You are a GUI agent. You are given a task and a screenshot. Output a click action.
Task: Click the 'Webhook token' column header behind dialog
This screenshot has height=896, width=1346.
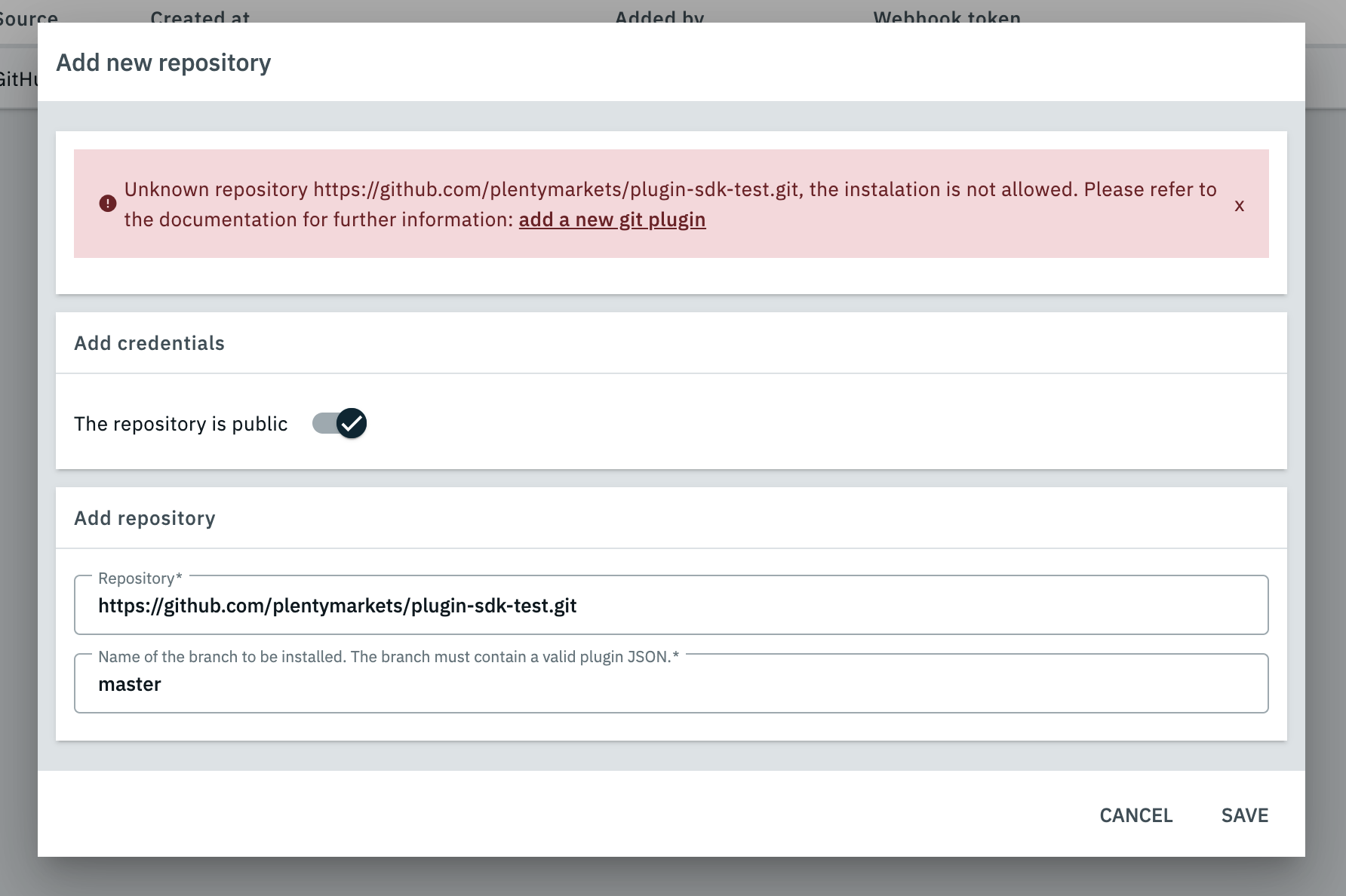947,17
